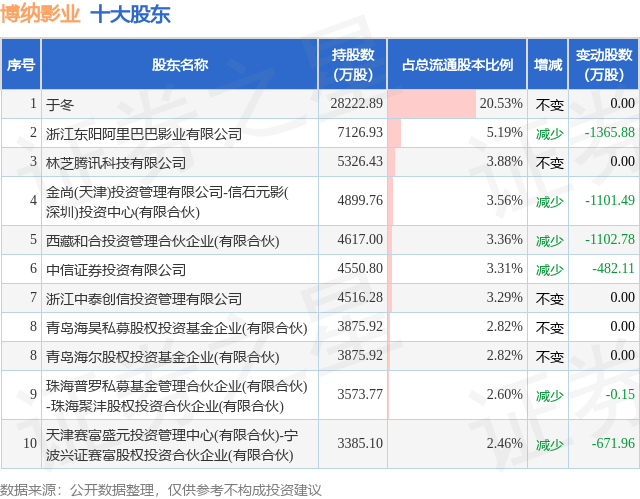Viewport: 640px width, 499px height.
Task: Click the holding value 5326.43
Action: click(x=360, y=162)
